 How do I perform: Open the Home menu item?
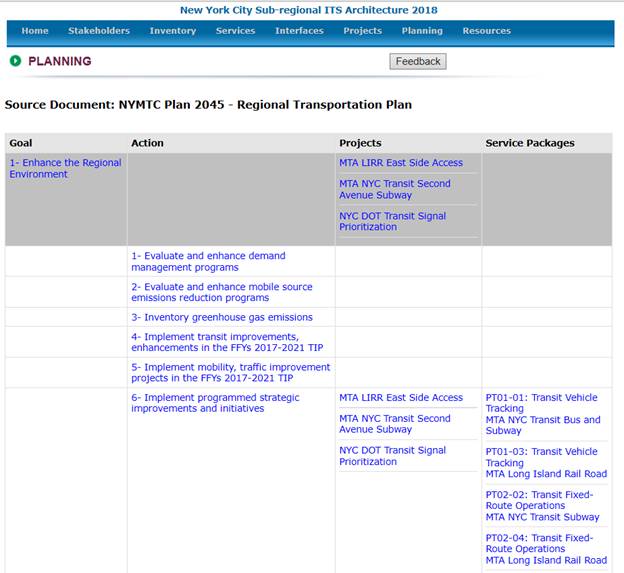35,31
